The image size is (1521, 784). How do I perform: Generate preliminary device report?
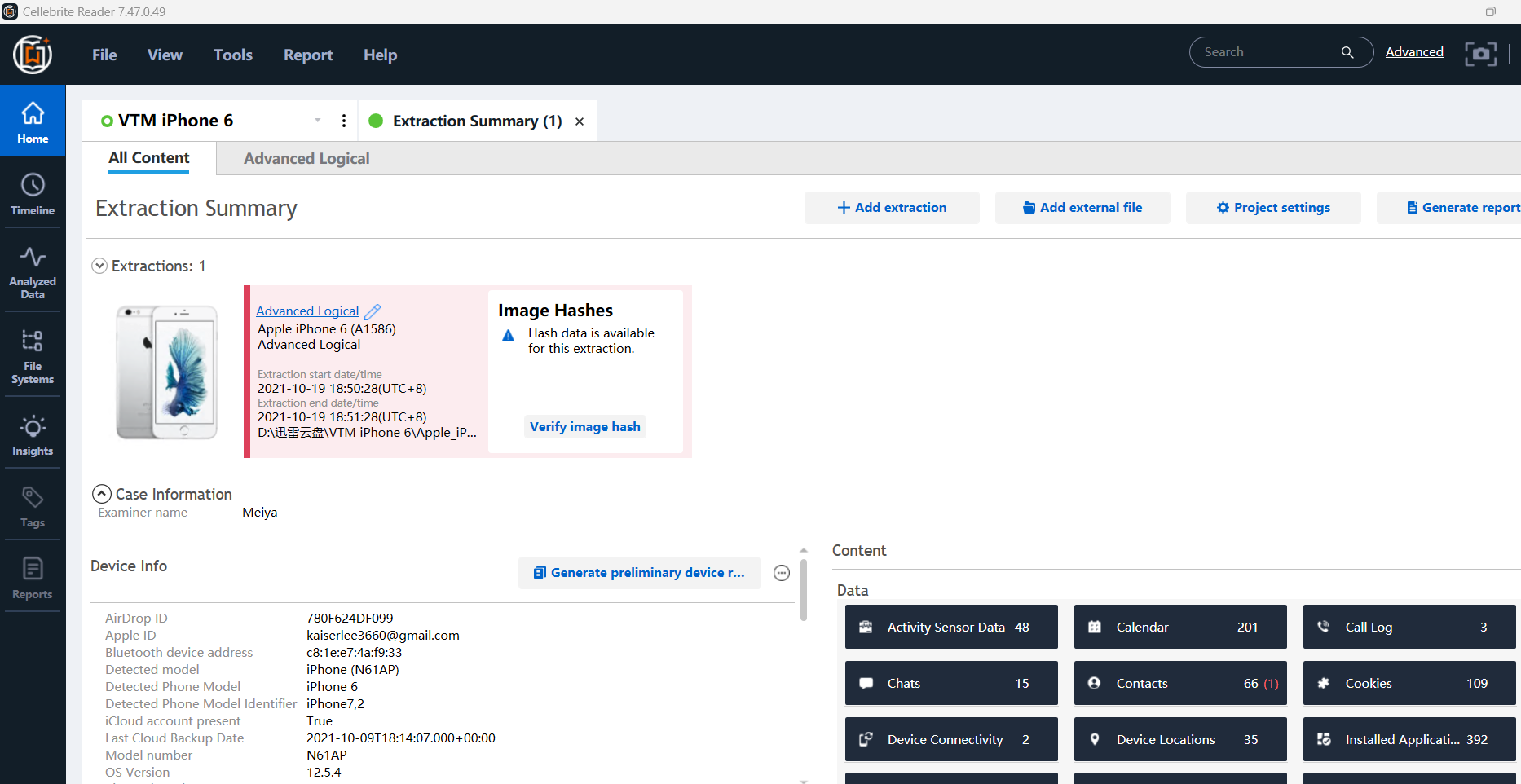tap(639, 573)
